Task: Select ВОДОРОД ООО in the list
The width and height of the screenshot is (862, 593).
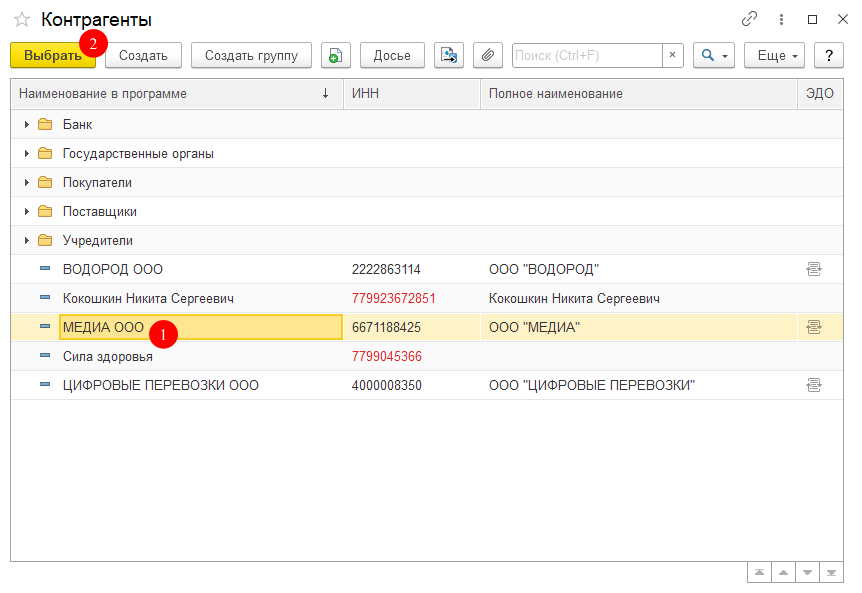Action: click(113, 269)
